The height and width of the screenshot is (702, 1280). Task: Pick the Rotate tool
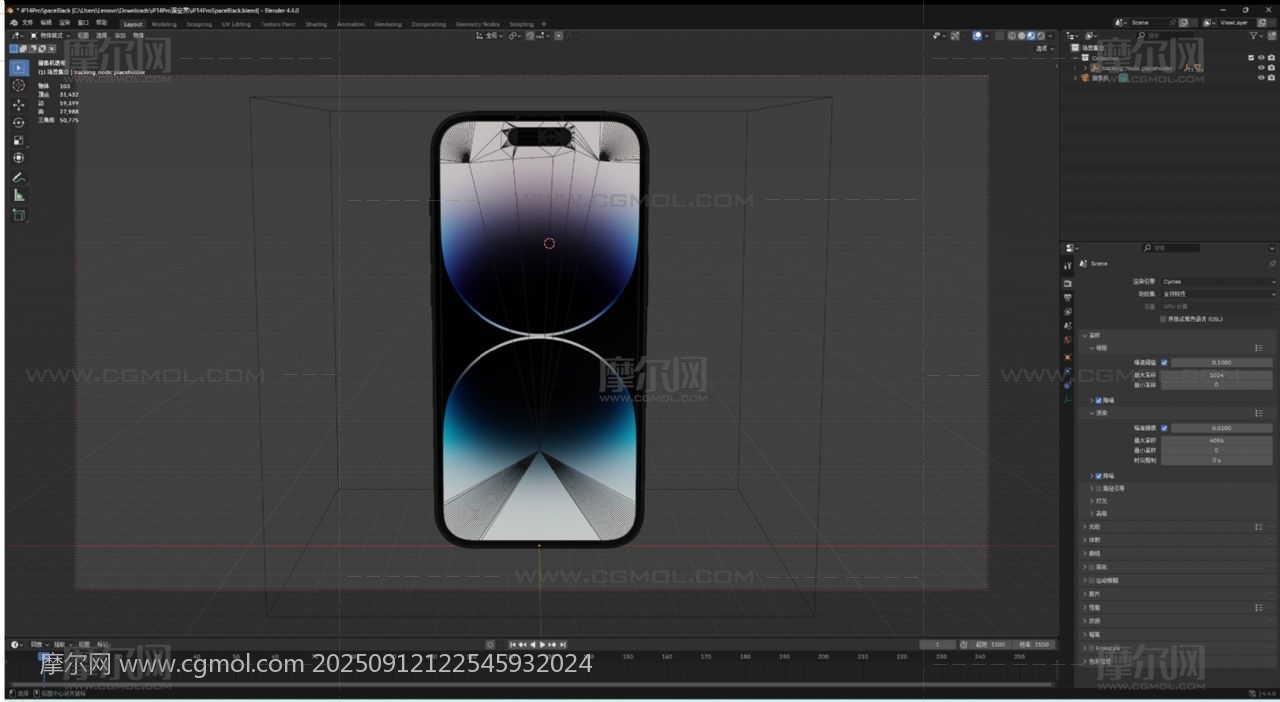(x=19, y=122)
